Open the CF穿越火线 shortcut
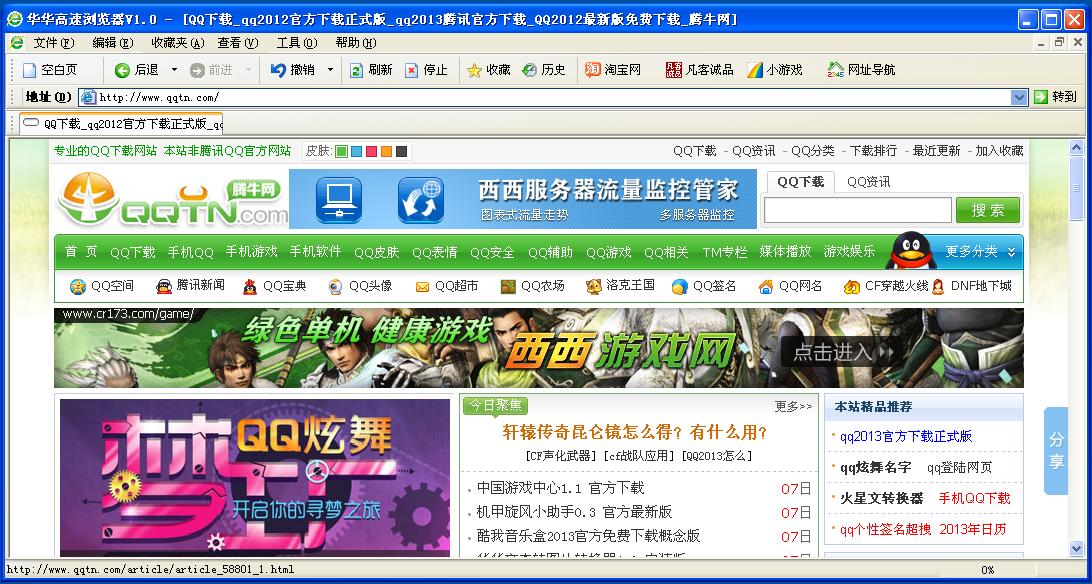Image resolution: width=1092 pixels, height=584 pixels. pos(886,285)
